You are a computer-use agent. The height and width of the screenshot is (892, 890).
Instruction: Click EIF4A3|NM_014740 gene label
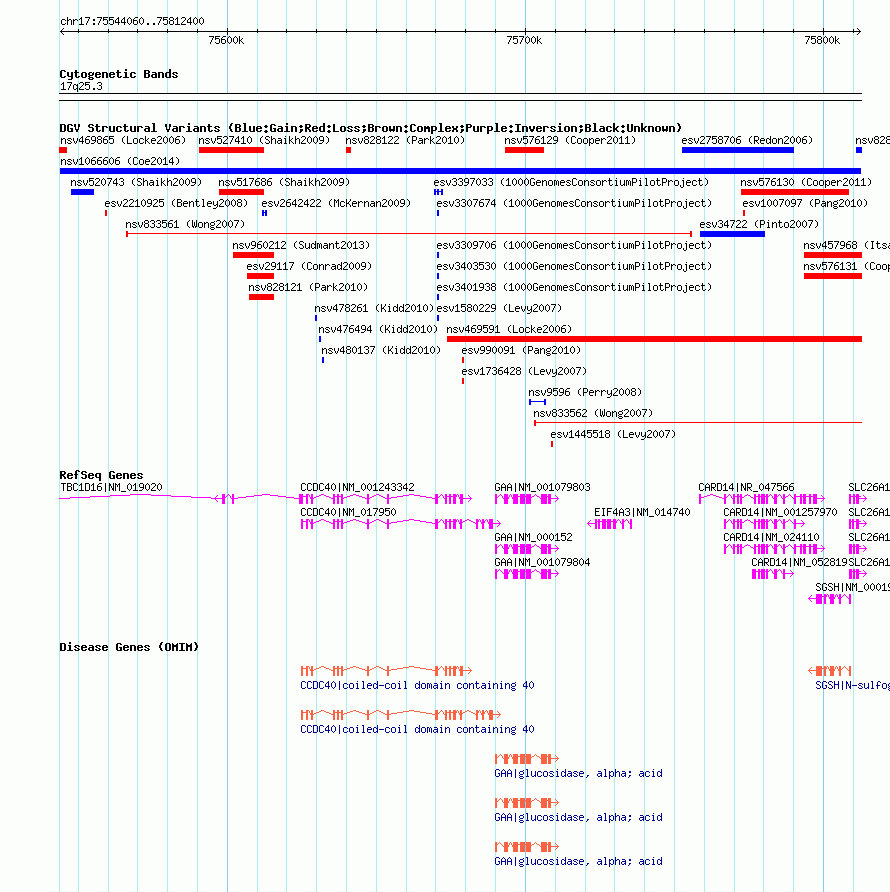pyautogui.click(x=642, y=513)
